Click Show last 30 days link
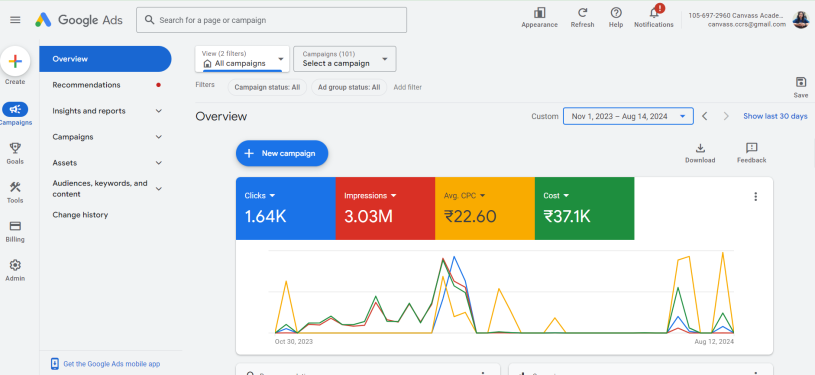The width and height of the screenshot is (815, 375). pyautogui.click(x=775, y=116)
